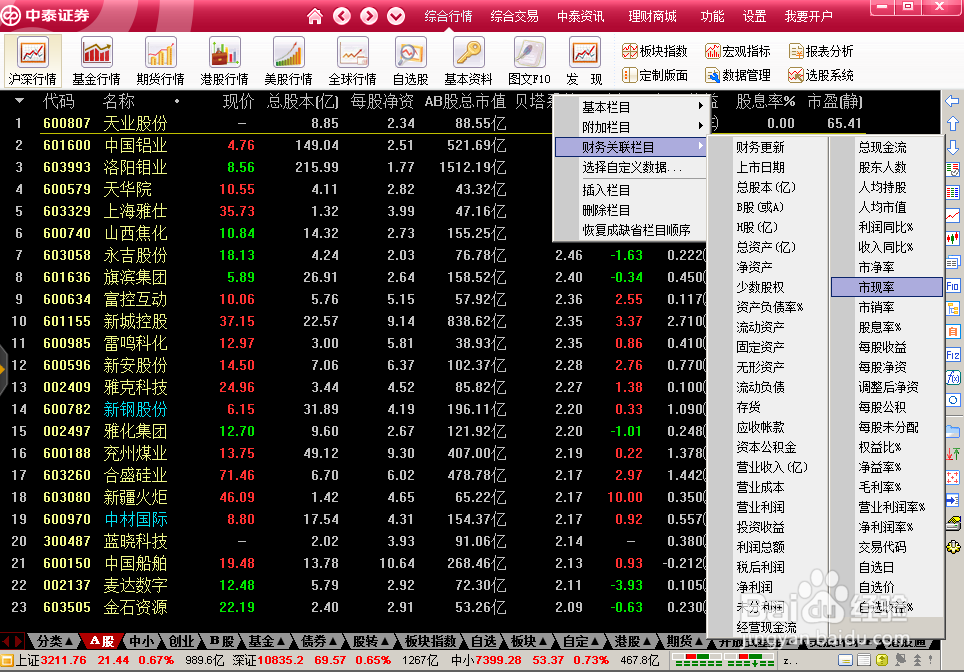This screenshot has height=672, width=964.
Task: Open the 基金行情 toolbar icon
Action: click(97, 61)
